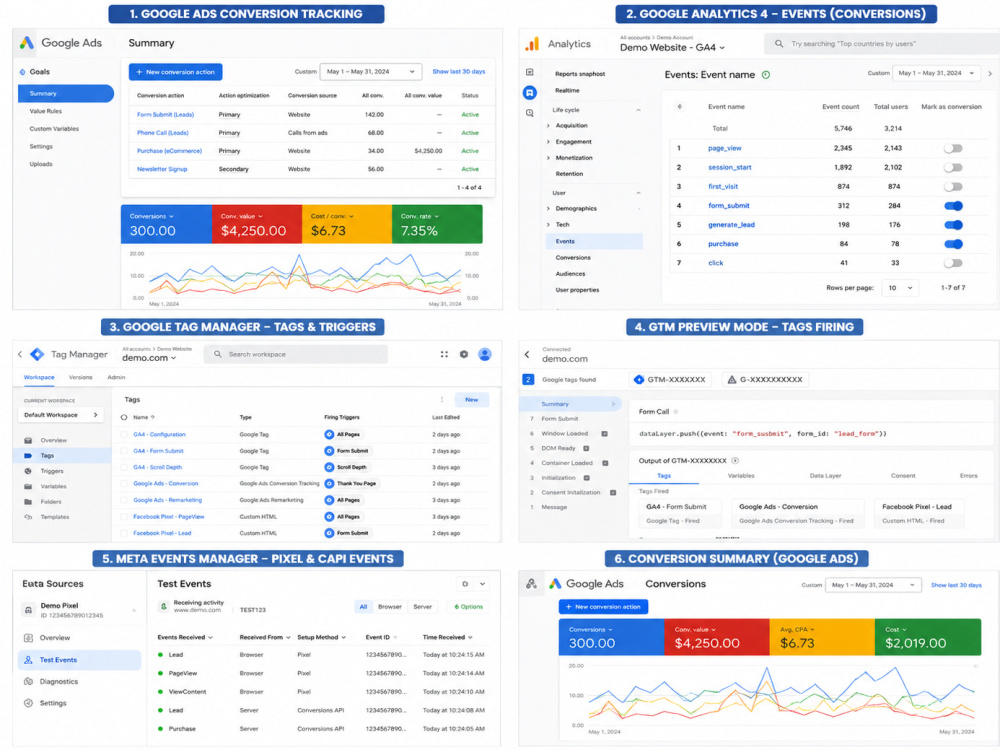Click the Diagnostics icon in Meta sidebar

pyautogui.click(x=28, y=682)
